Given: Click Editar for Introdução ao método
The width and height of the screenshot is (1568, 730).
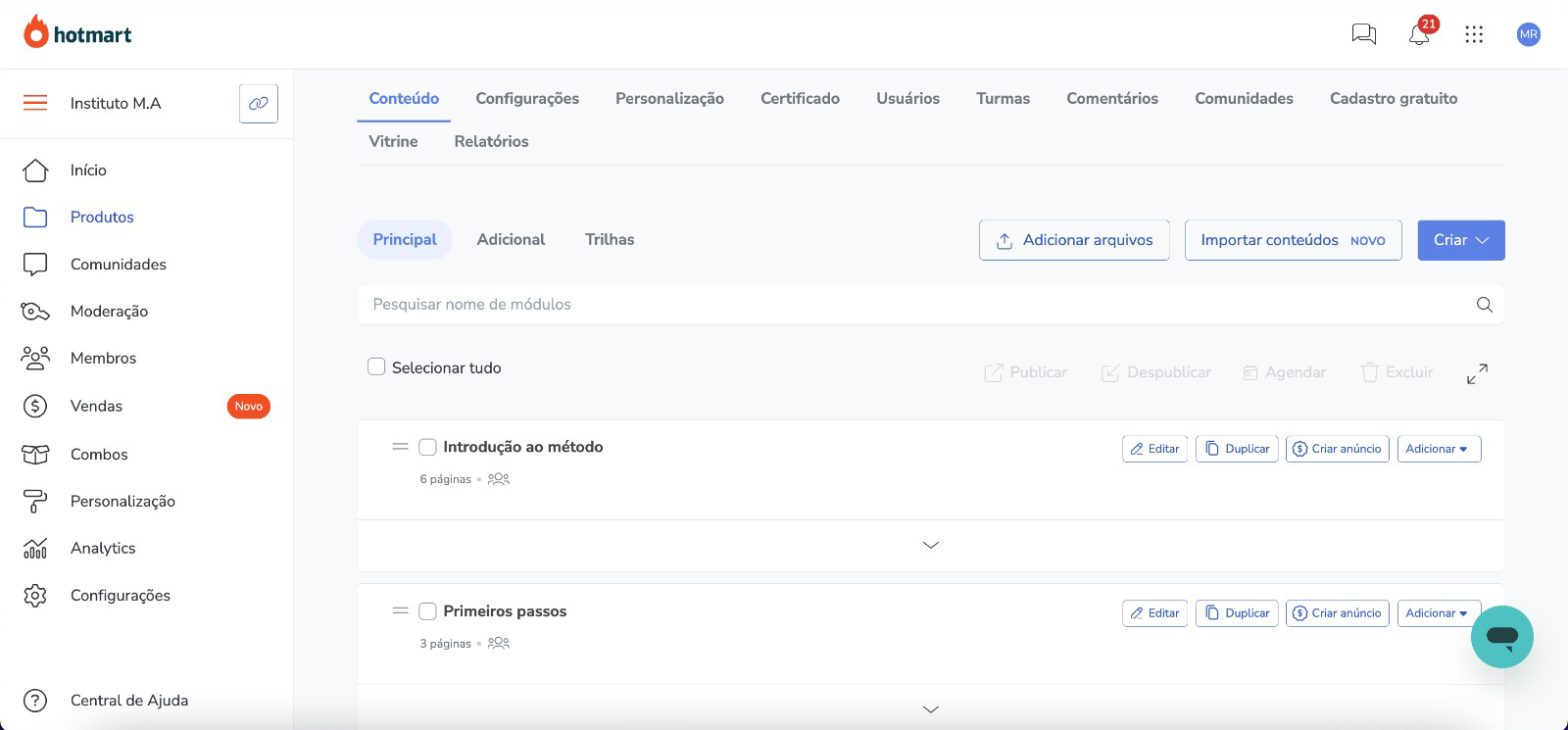Looking at the screenshot, I should click(x=1154, y=449).
